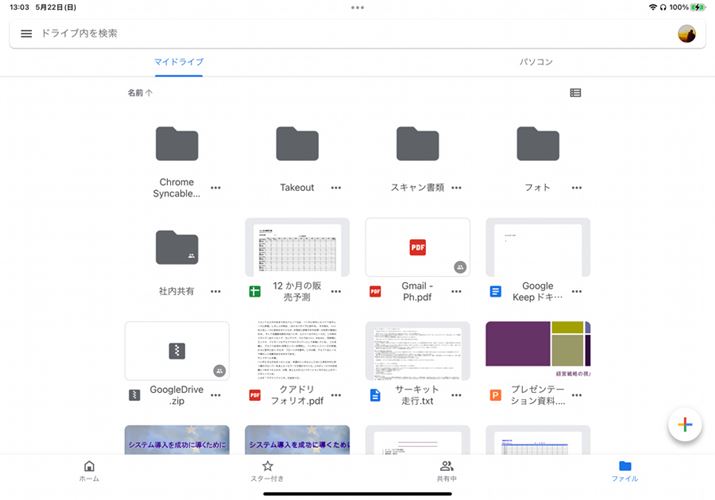Viewport: 715px width, 500px height.
Task: Open more options for クアドリフォリオ.pdf
Action: click(336, 395)
